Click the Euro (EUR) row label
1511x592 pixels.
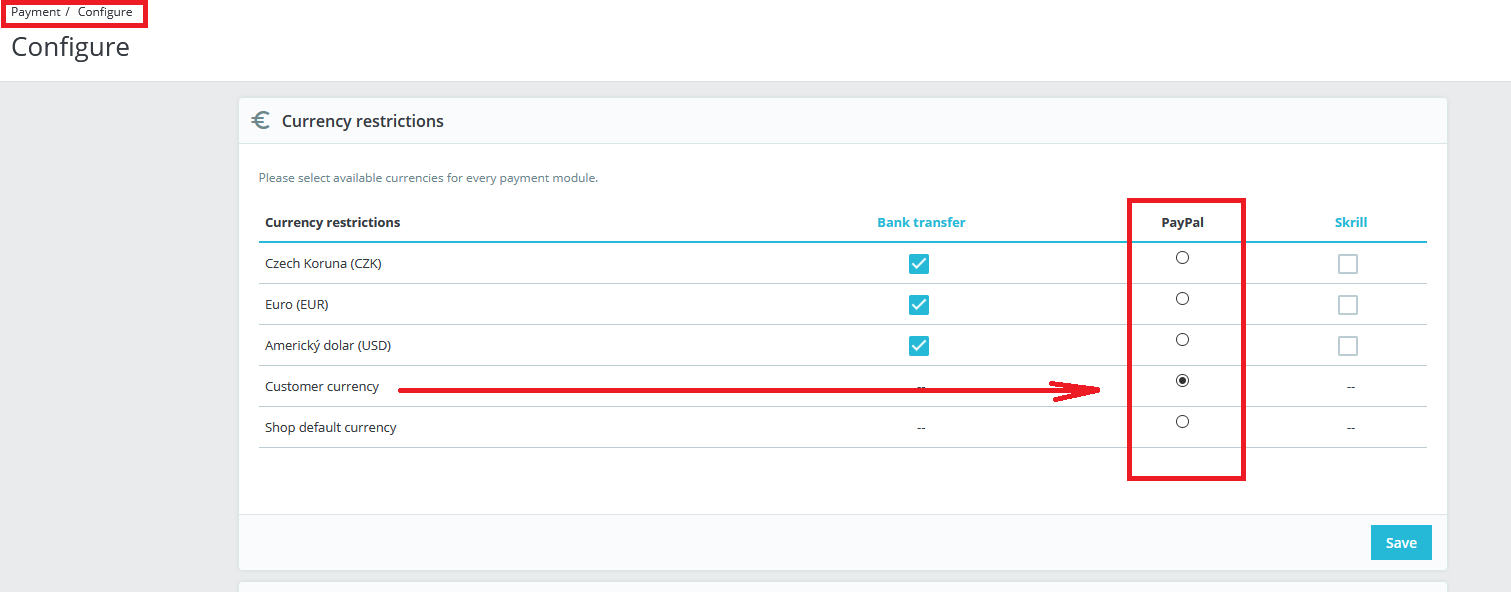click(x=296, y=305)
